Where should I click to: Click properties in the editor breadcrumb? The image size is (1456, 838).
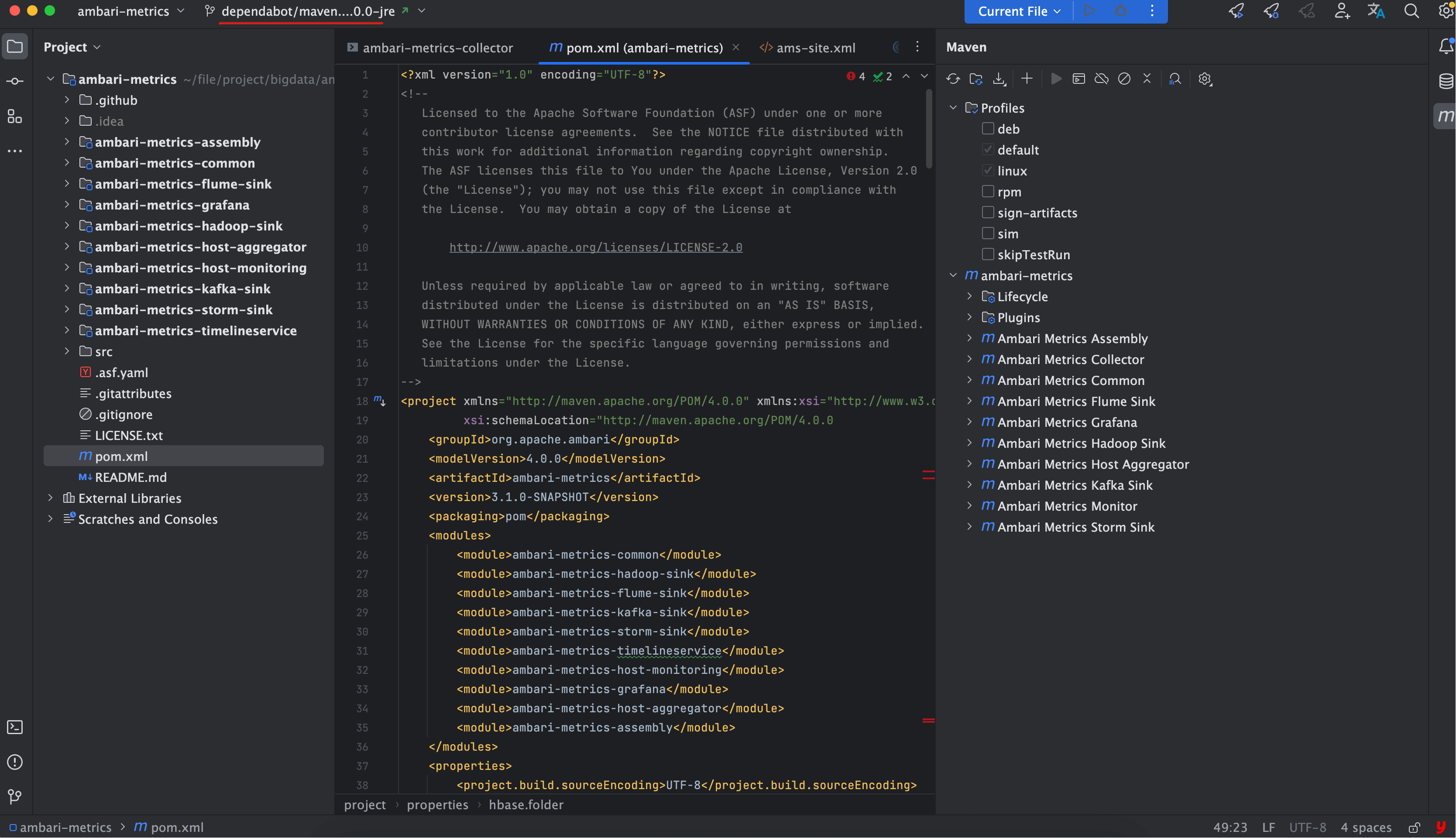point(437,805)
